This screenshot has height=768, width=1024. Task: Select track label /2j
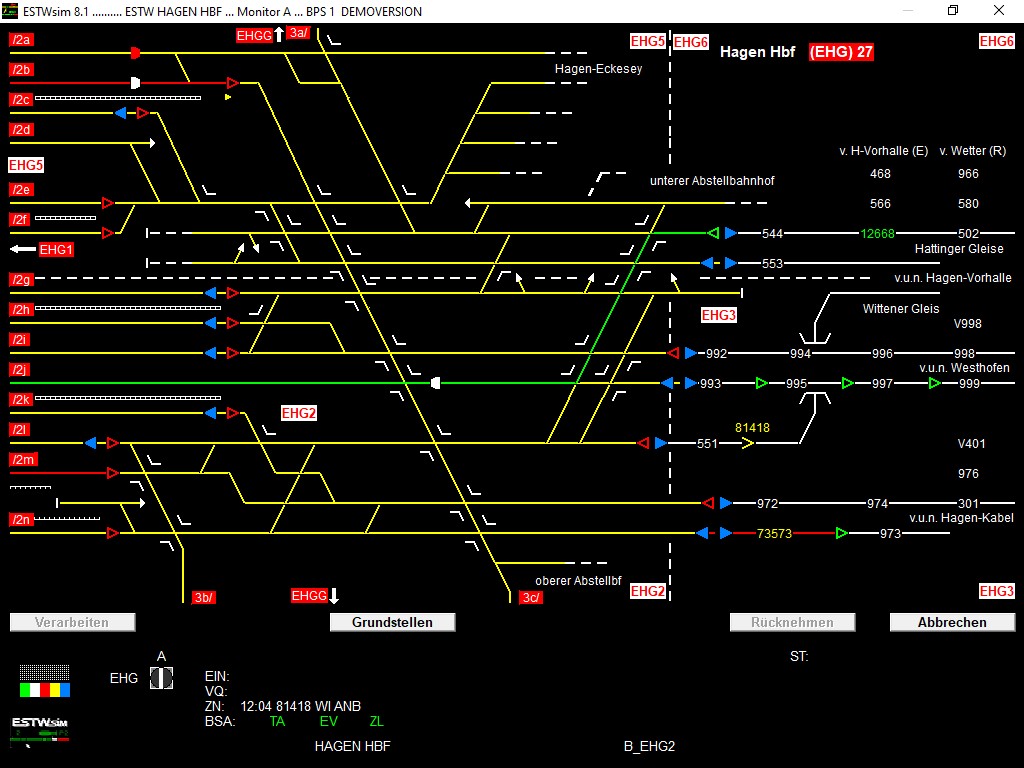20,370
